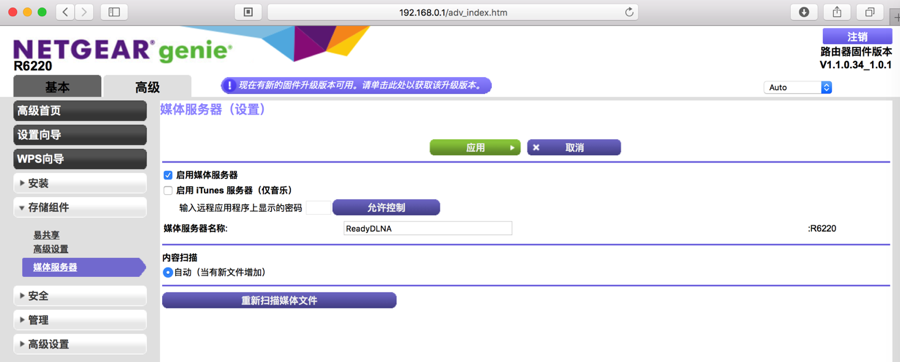Expand the 管理 section
Screen dimensions: 900x362
[80, 320]
